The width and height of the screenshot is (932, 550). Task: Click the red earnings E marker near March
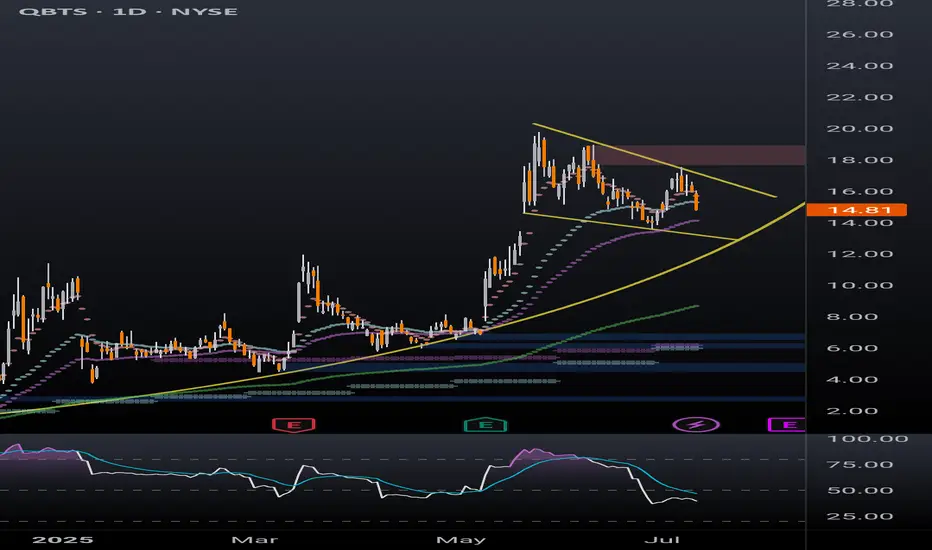294,425
